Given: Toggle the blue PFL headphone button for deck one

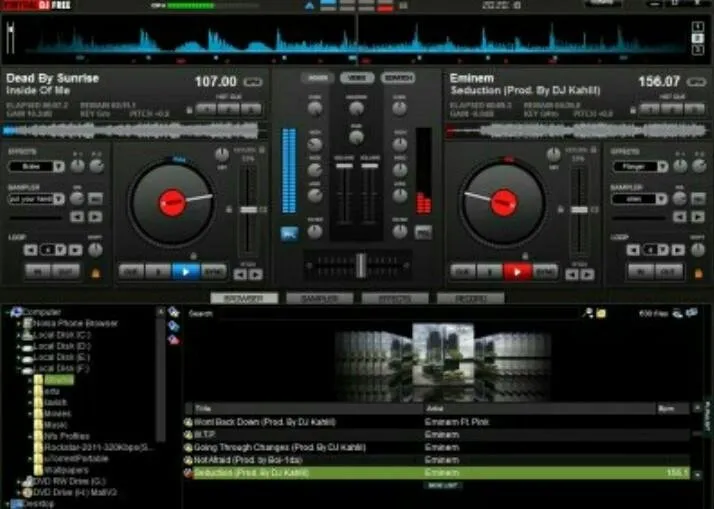Looking at the screenshot, I should tap(289, 234).
